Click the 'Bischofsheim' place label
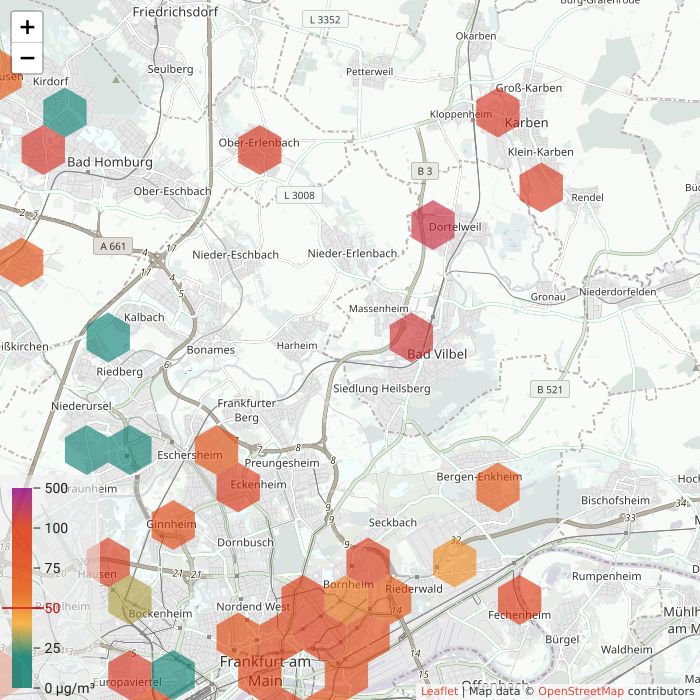 point(615,500)
